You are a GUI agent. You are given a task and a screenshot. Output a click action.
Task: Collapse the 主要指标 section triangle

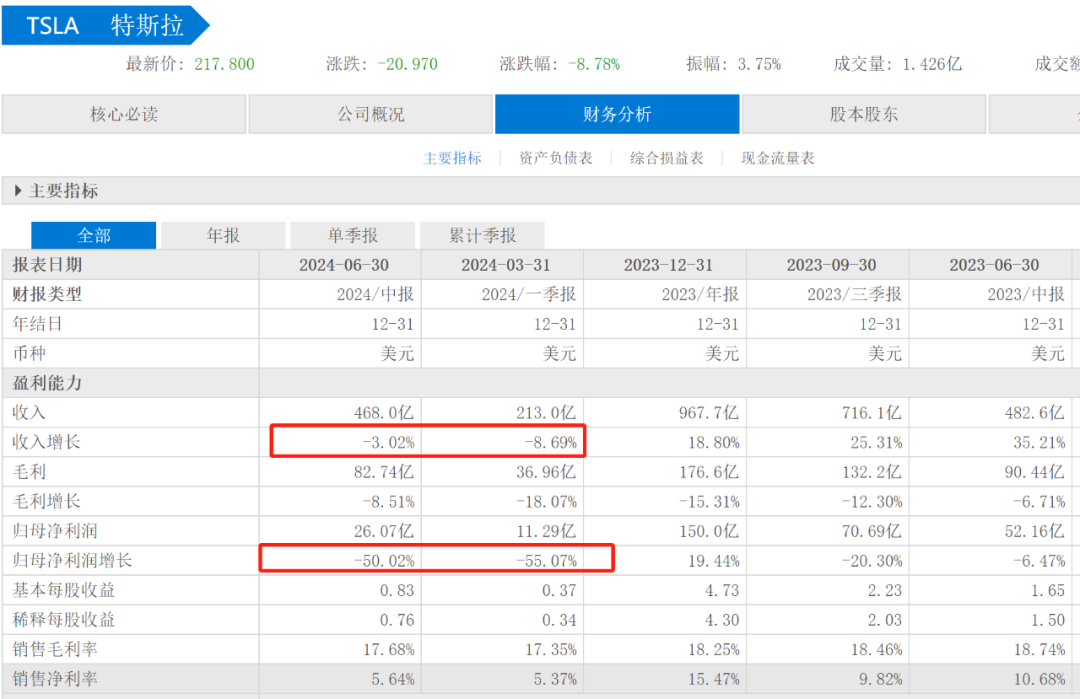18,191
